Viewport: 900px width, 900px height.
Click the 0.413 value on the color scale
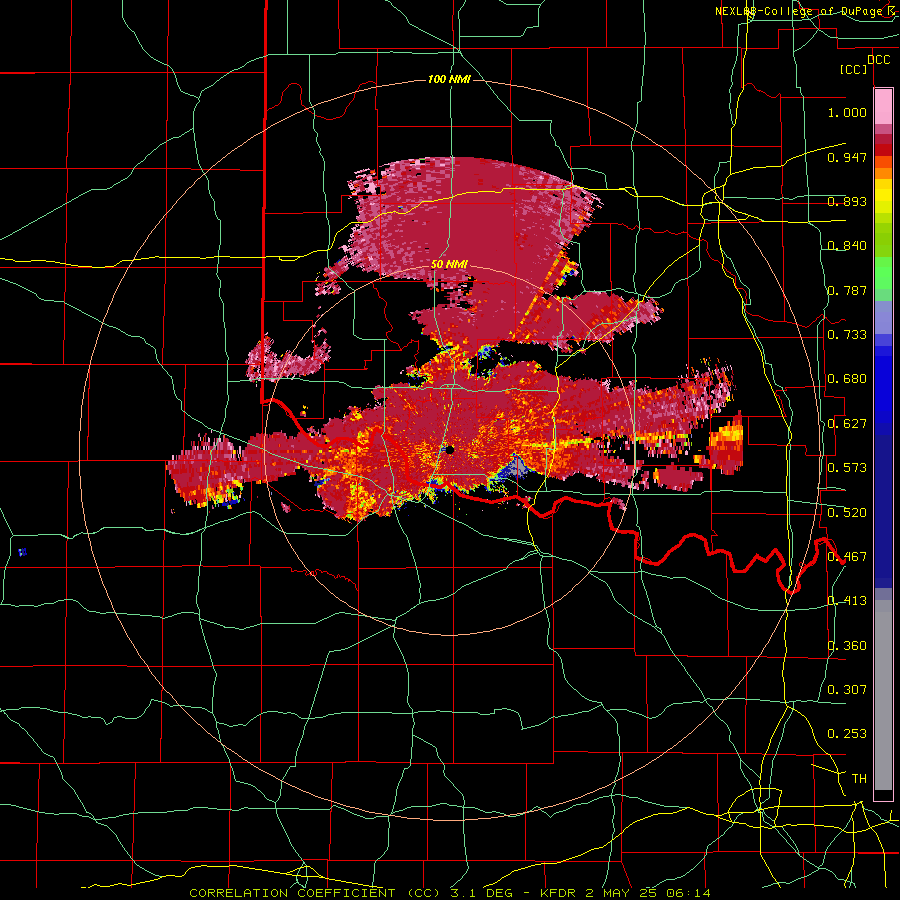(847, 601)
